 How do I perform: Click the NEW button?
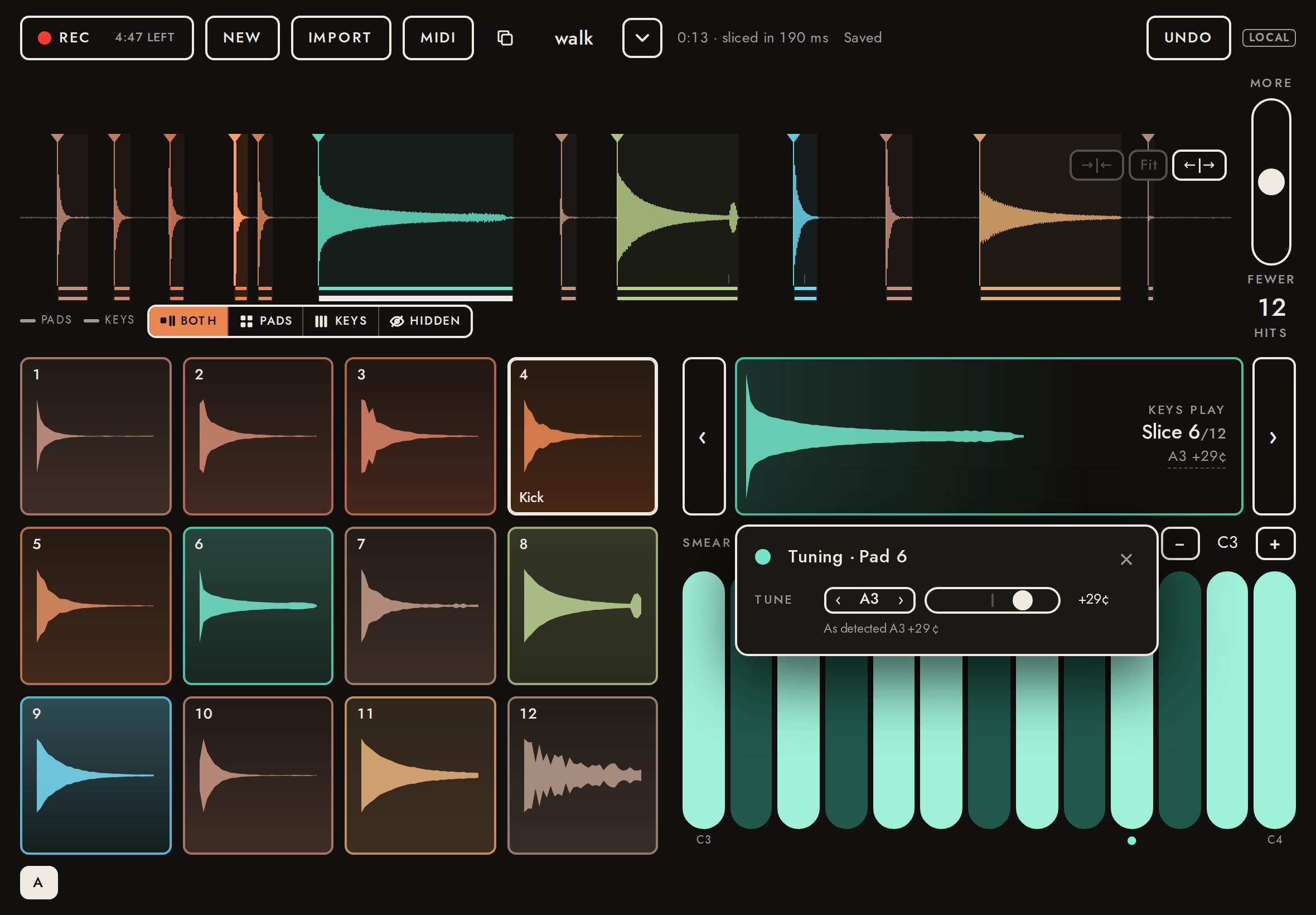(x=243, y=38)
